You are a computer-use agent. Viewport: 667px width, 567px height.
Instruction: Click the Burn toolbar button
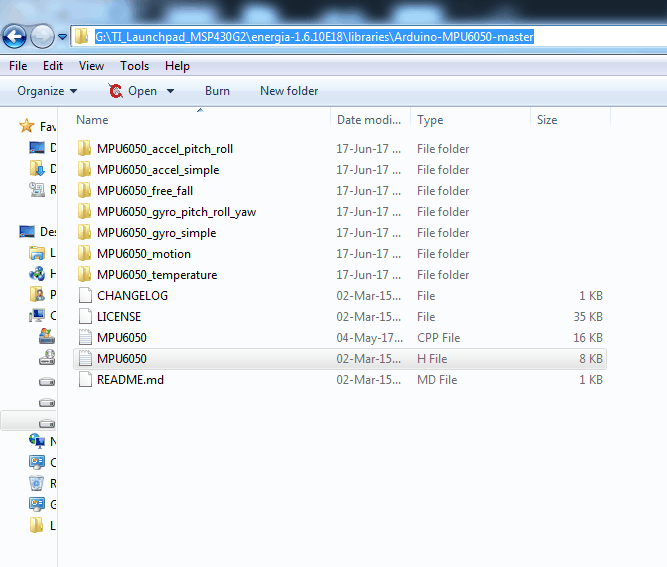pyautogui.click(x=217, y=91)
